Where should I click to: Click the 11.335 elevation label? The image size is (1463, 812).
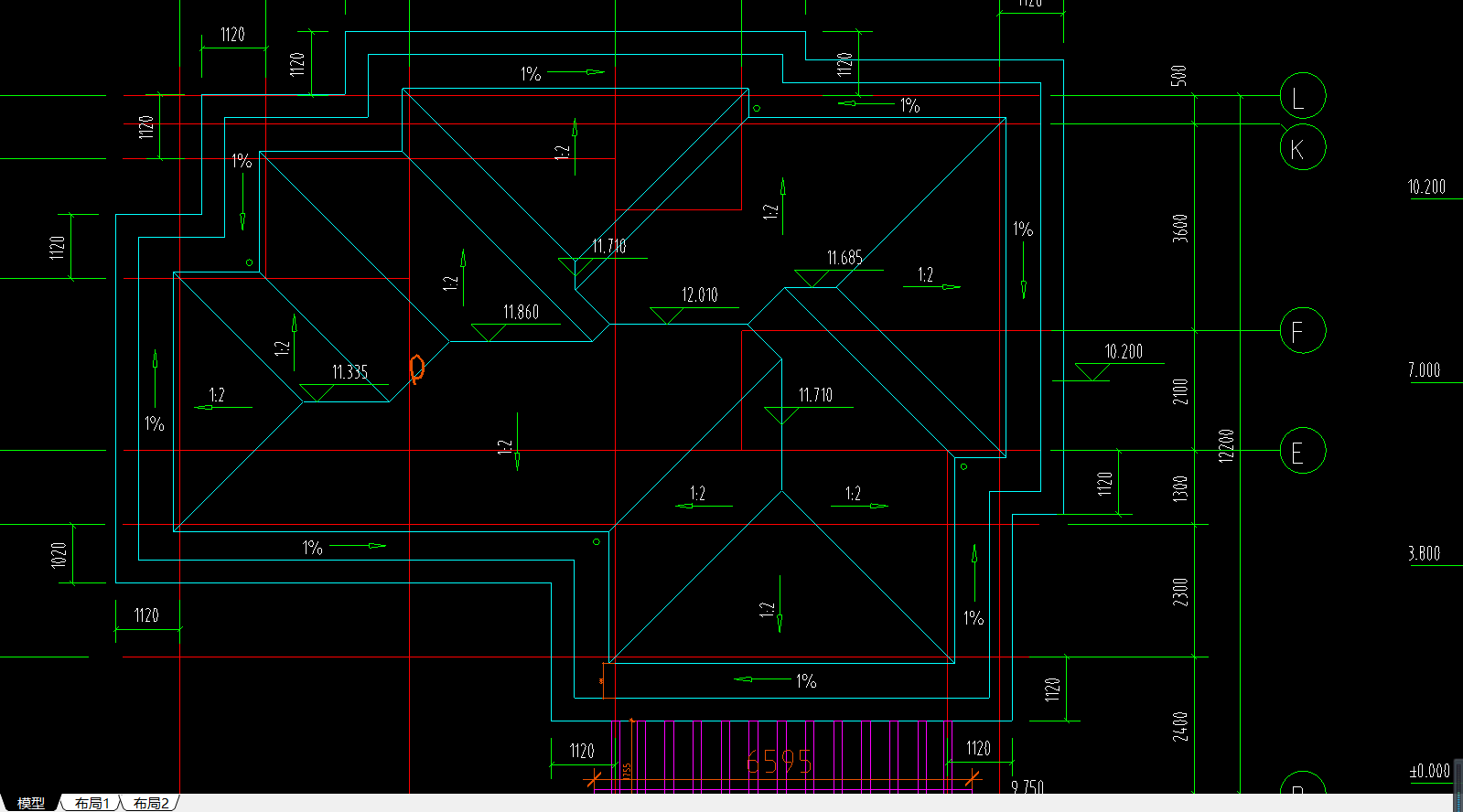[x=350, y=372]
